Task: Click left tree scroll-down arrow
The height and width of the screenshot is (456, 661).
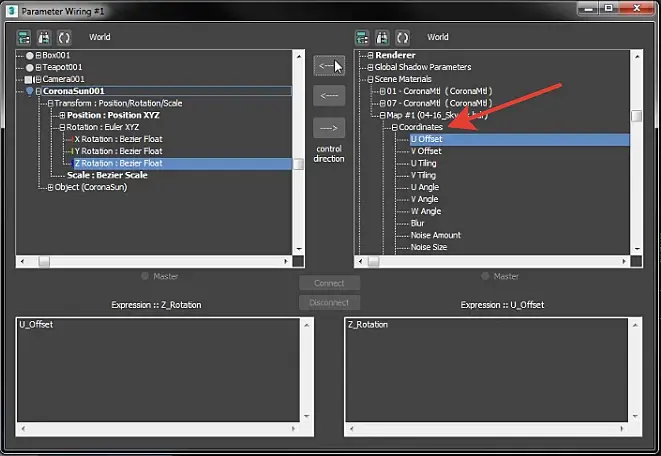Action: 298,249
